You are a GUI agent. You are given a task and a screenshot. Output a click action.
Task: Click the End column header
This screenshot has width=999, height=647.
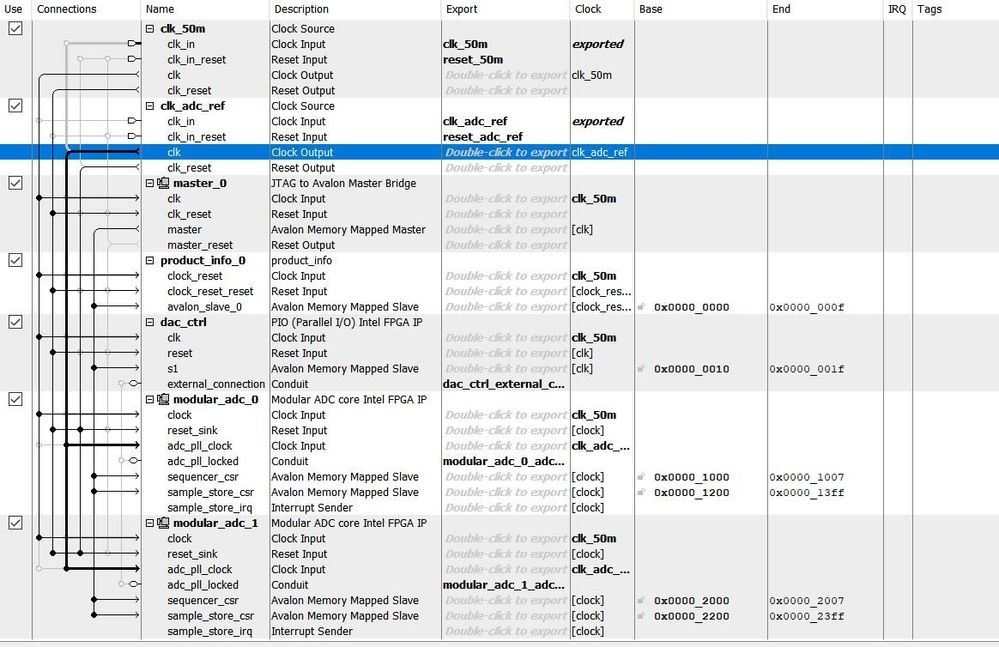tap(781, 9)
